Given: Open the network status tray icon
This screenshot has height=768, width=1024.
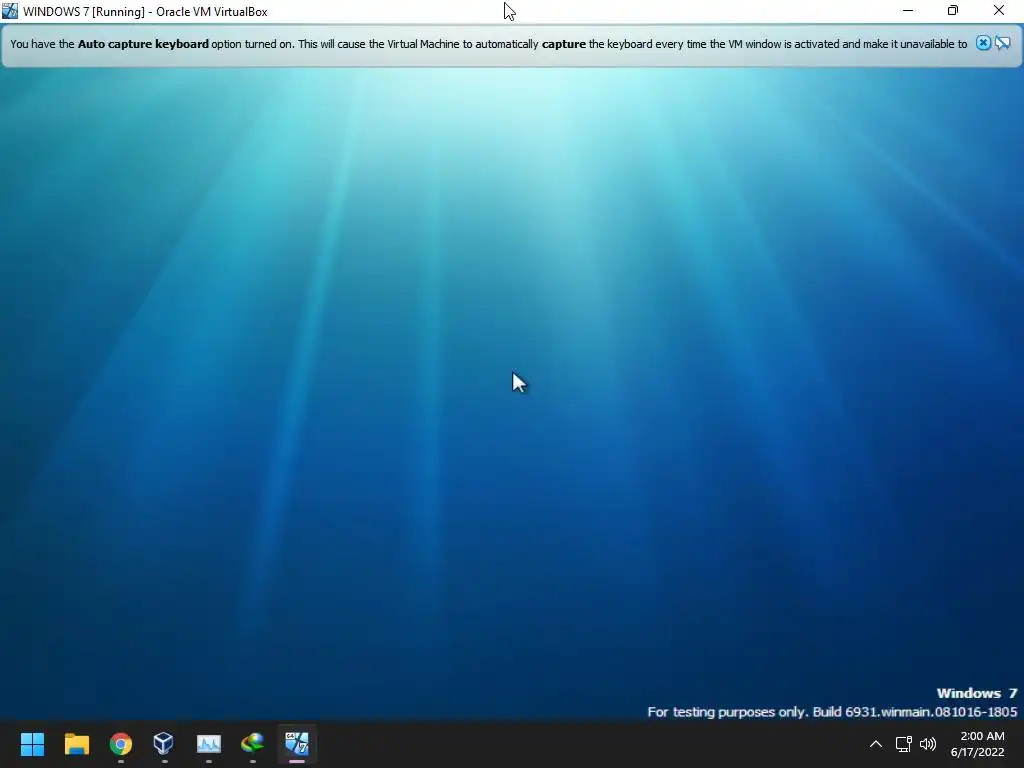Looking at the screenshot, I should click(x=903, y=744).
